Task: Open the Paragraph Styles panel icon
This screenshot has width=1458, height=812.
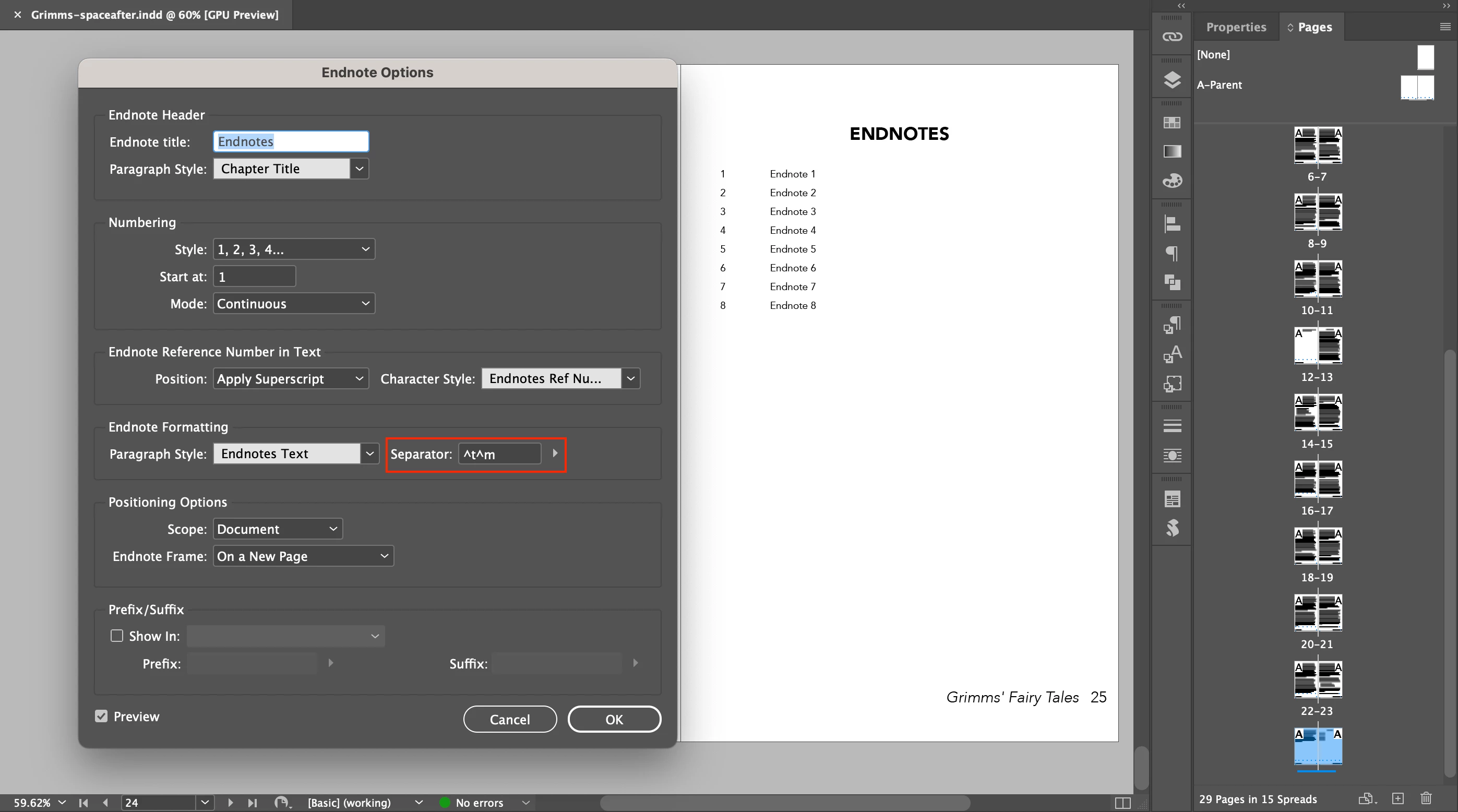Action: pos(1172,325)
